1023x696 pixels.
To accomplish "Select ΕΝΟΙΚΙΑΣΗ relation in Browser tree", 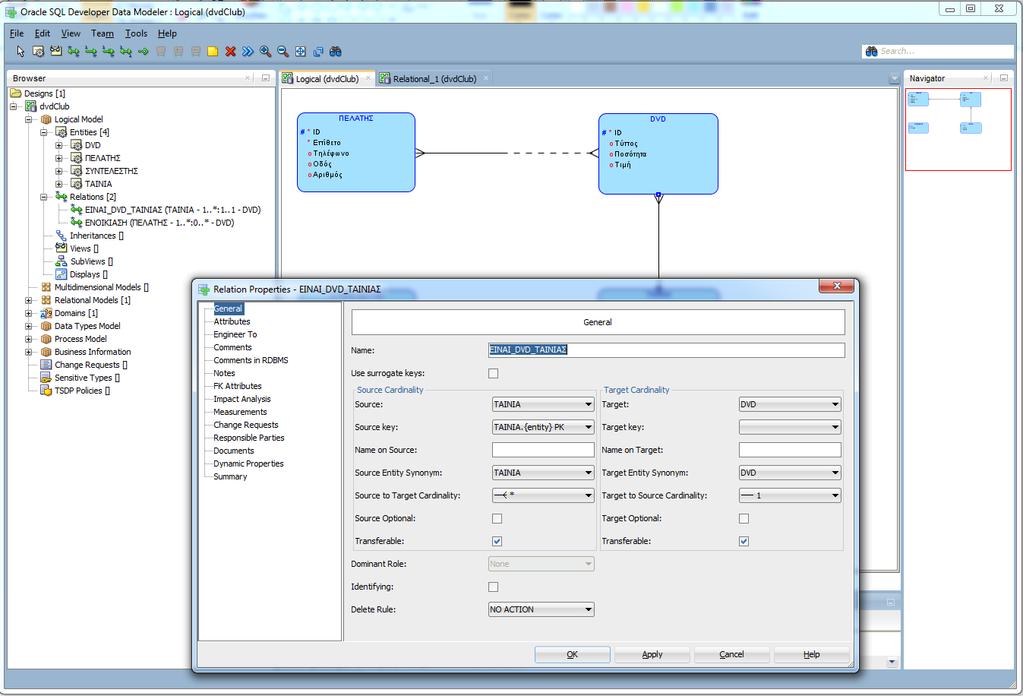I will click(x=159, y=222).
